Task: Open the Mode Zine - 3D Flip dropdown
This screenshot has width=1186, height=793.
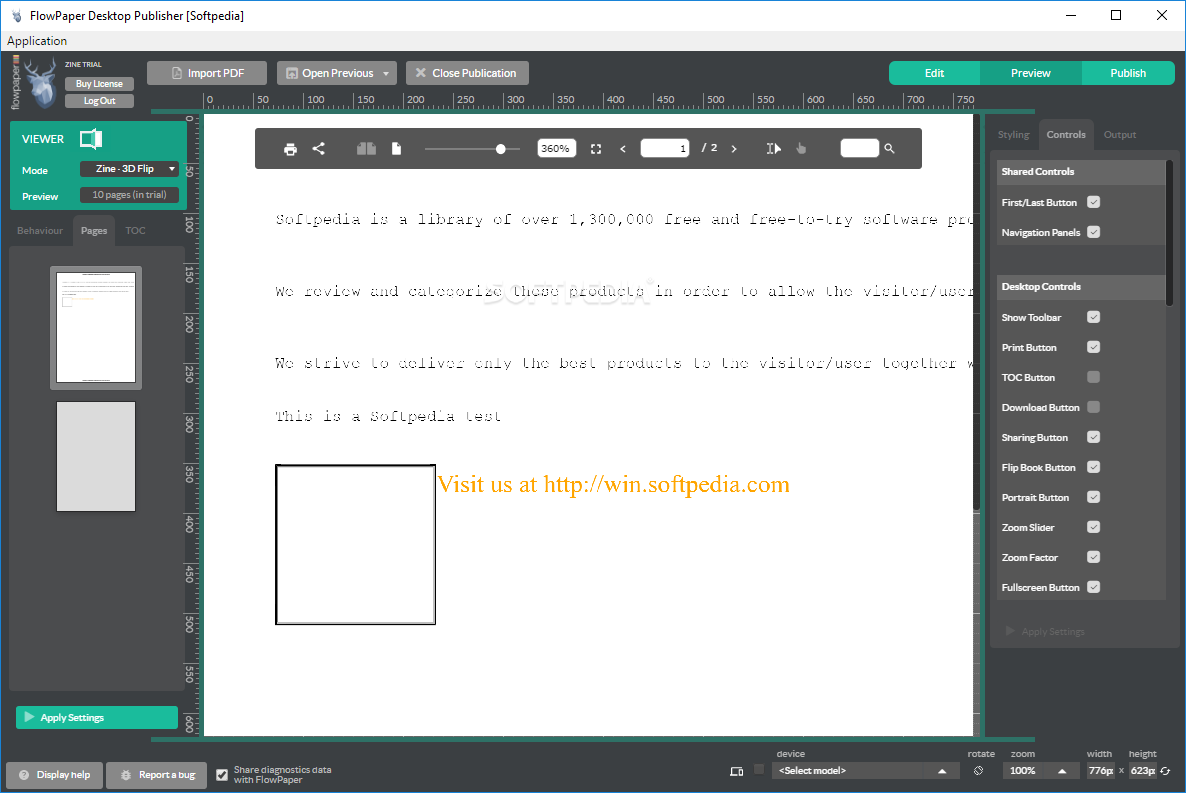Action: 129,169
